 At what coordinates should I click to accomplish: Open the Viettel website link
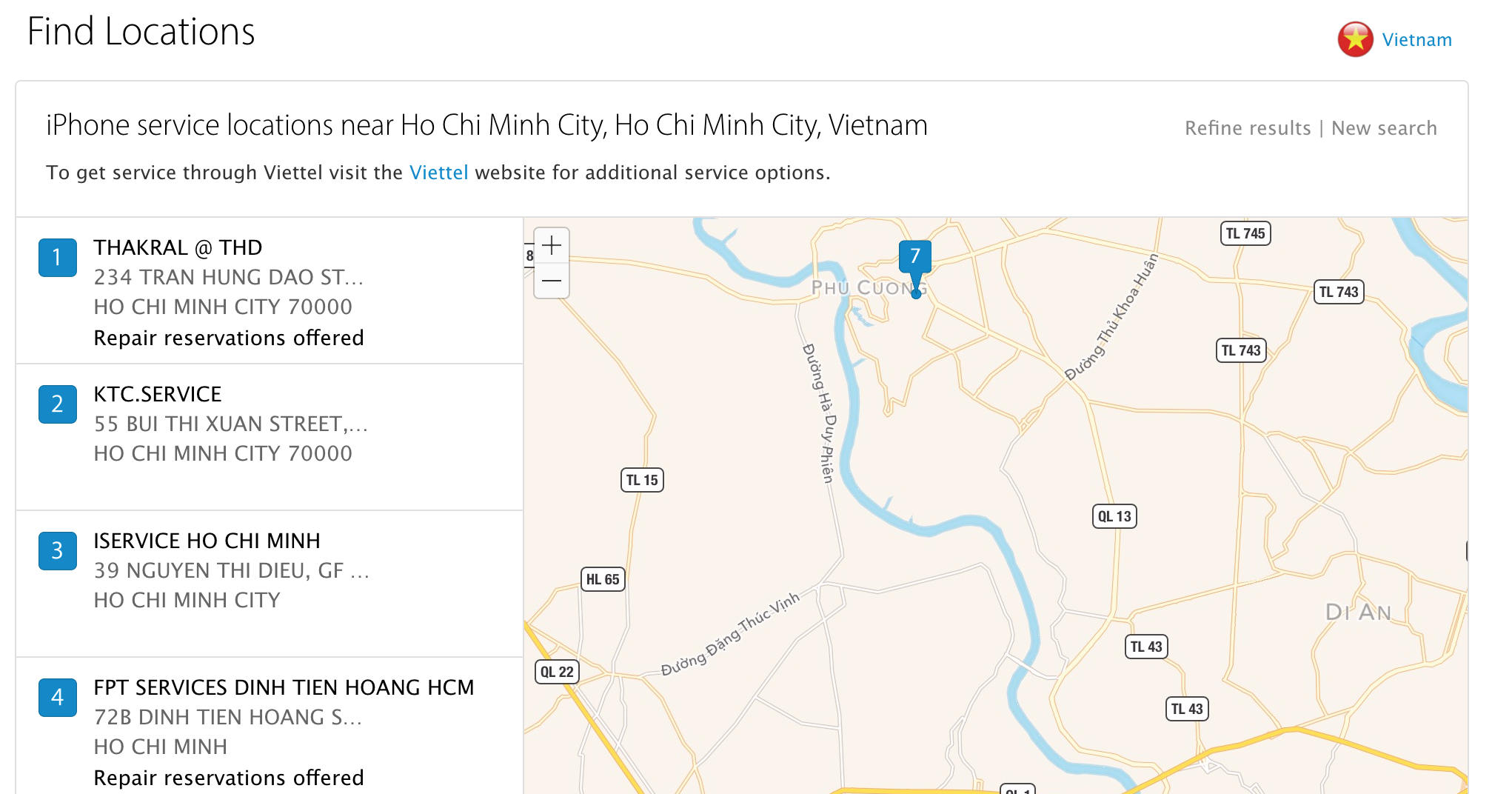click(439, 172)
